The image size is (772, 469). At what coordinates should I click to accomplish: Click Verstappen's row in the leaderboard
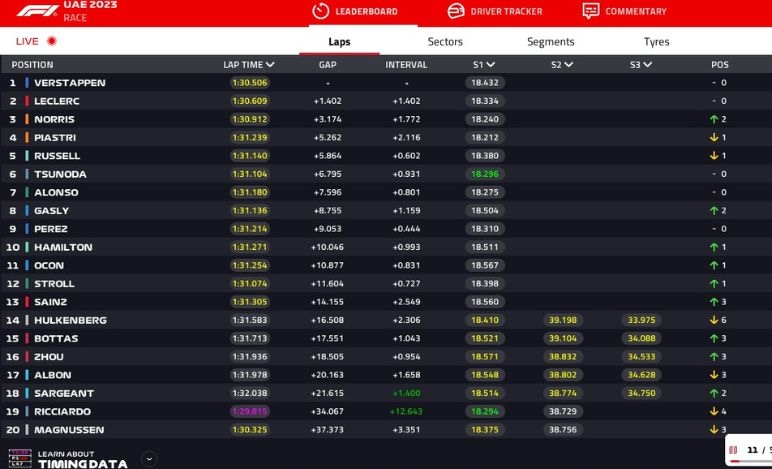pyautogui.click(x=70, y=83)
